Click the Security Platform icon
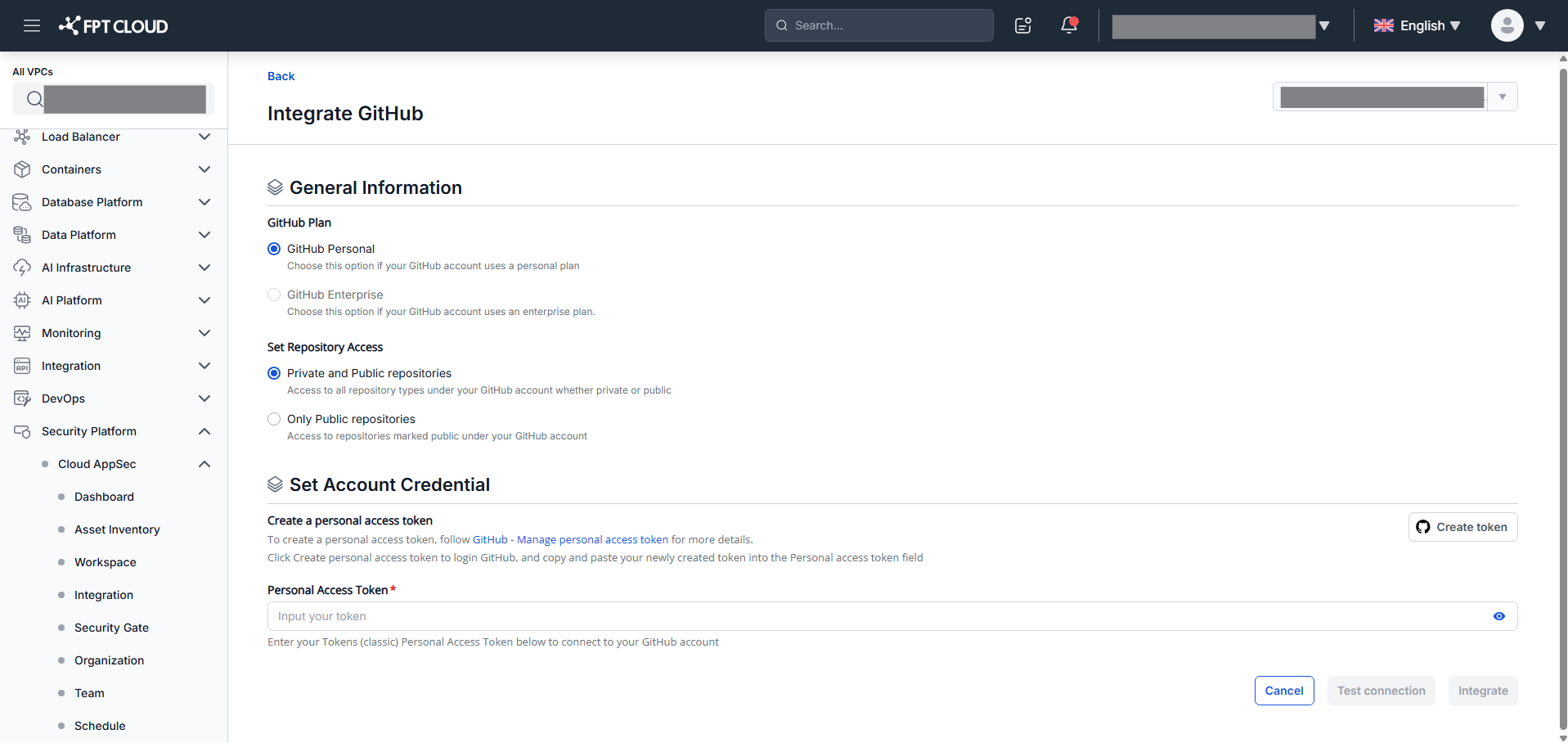The width and height of the screenshot is (1568, 743). pyautogui.click(x=22, y=431)
